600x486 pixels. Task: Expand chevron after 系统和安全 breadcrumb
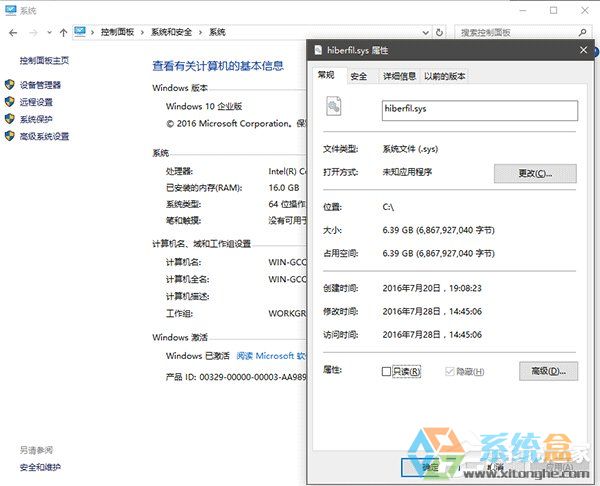[x=200, y=33]
